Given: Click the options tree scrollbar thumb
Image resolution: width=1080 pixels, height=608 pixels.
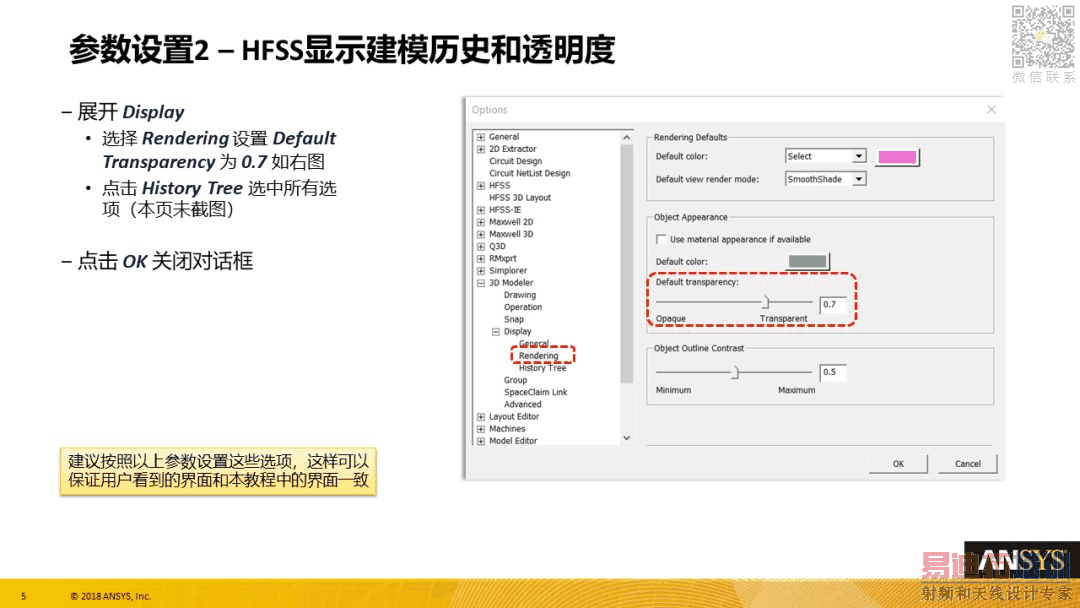Looking at the screenshot, I should click(626, 264).
